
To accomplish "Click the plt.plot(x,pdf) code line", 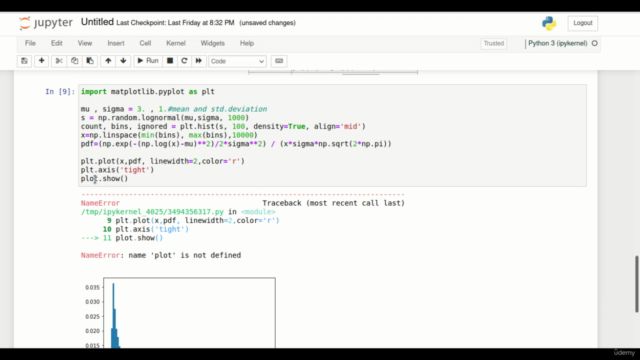I will (162, 161).
